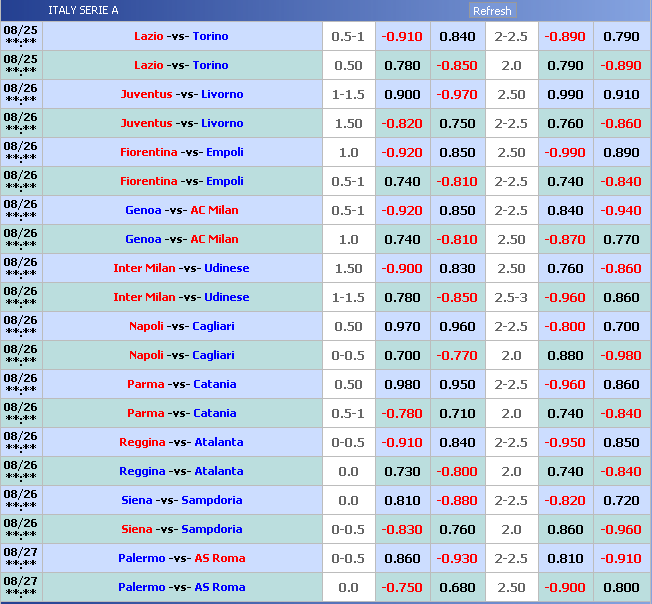652x604 pixels.
Task: Select -0.950 odds for Reggina vs Atalanta
Action: tap(565, 442)
